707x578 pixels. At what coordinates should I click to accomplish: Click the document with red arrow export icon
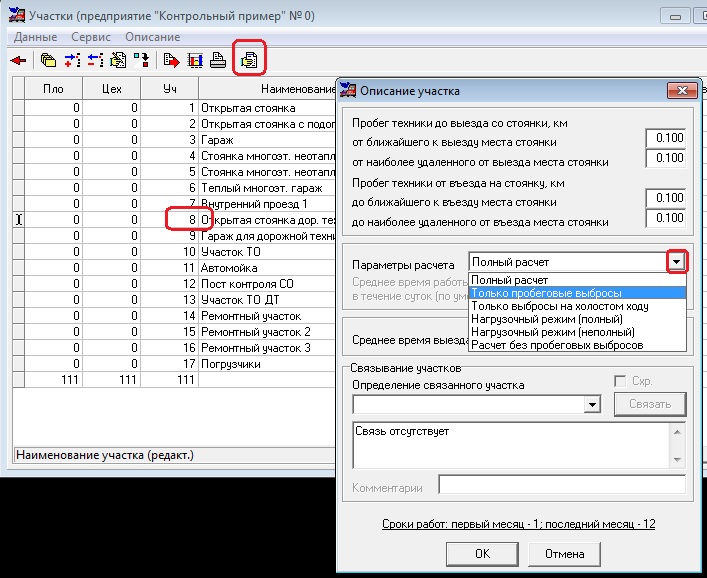click(171, 60)
